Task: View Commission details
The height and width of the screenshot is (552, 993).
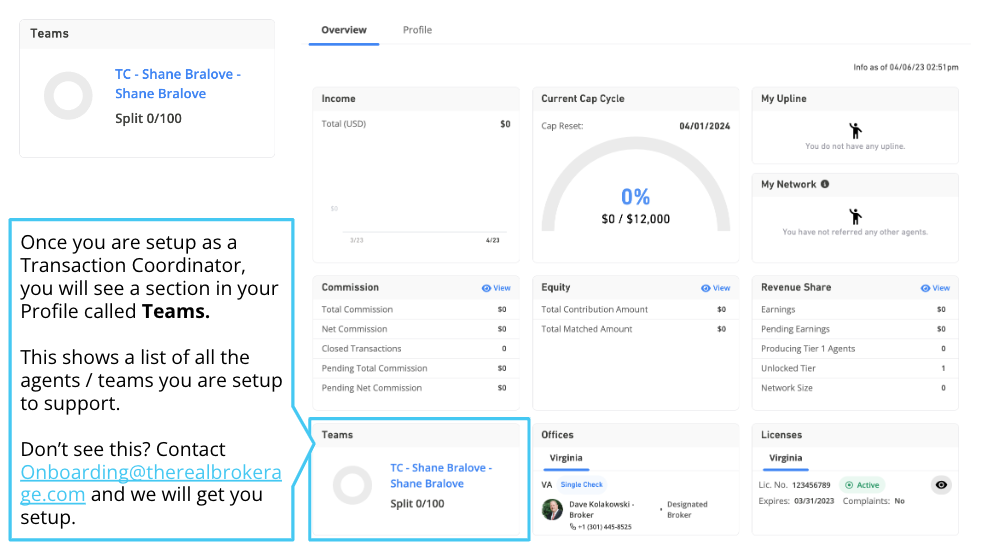Action: 496,288
